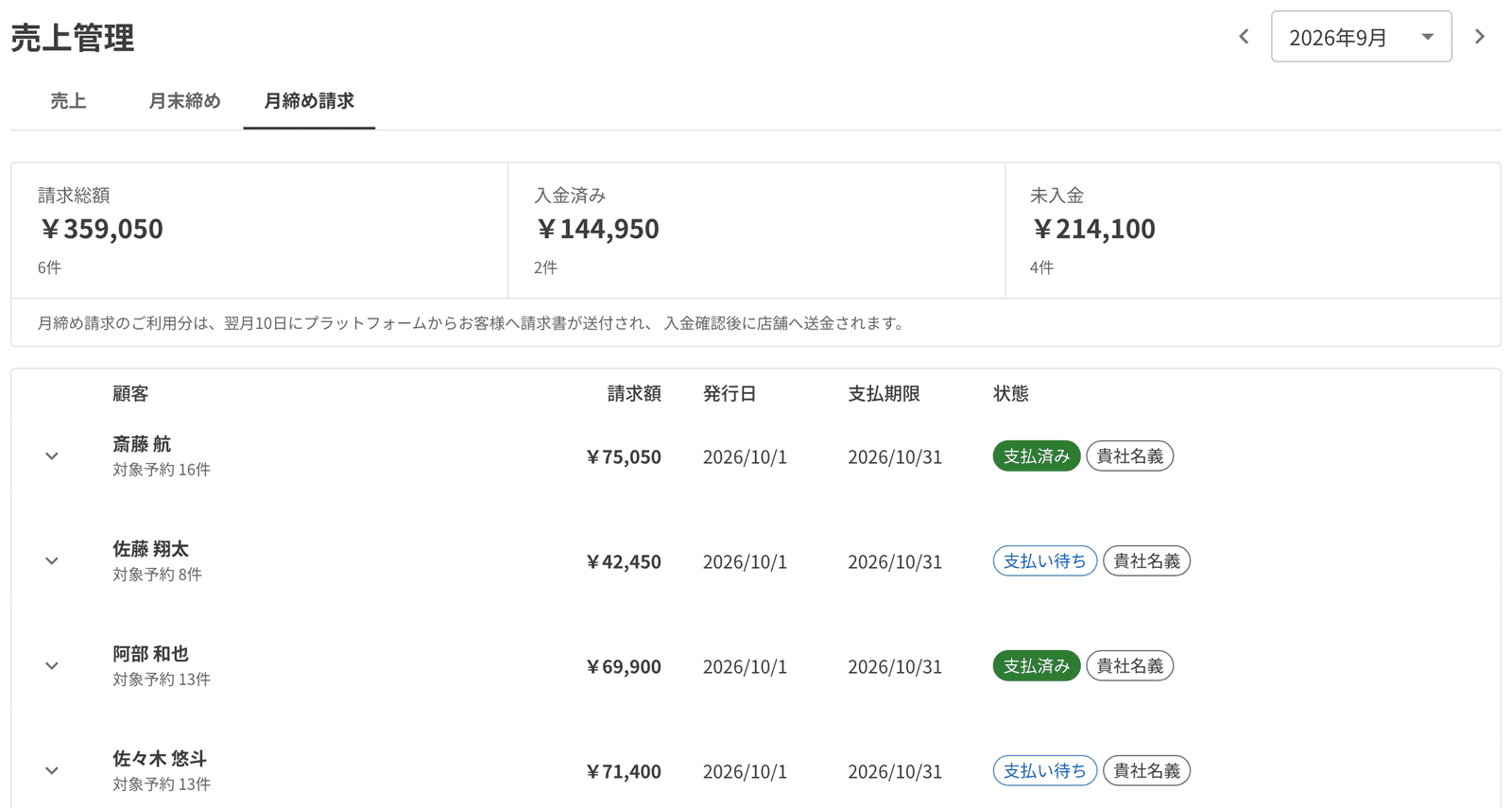
Task: Click the ¥75,050 invoice amount
Action: [624, 457]
